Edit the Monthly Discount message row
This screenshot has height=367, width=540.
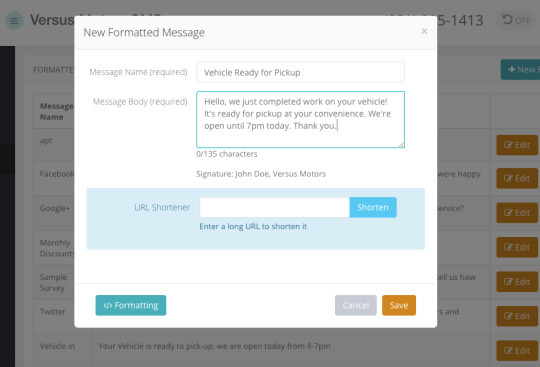click(517, 247)
